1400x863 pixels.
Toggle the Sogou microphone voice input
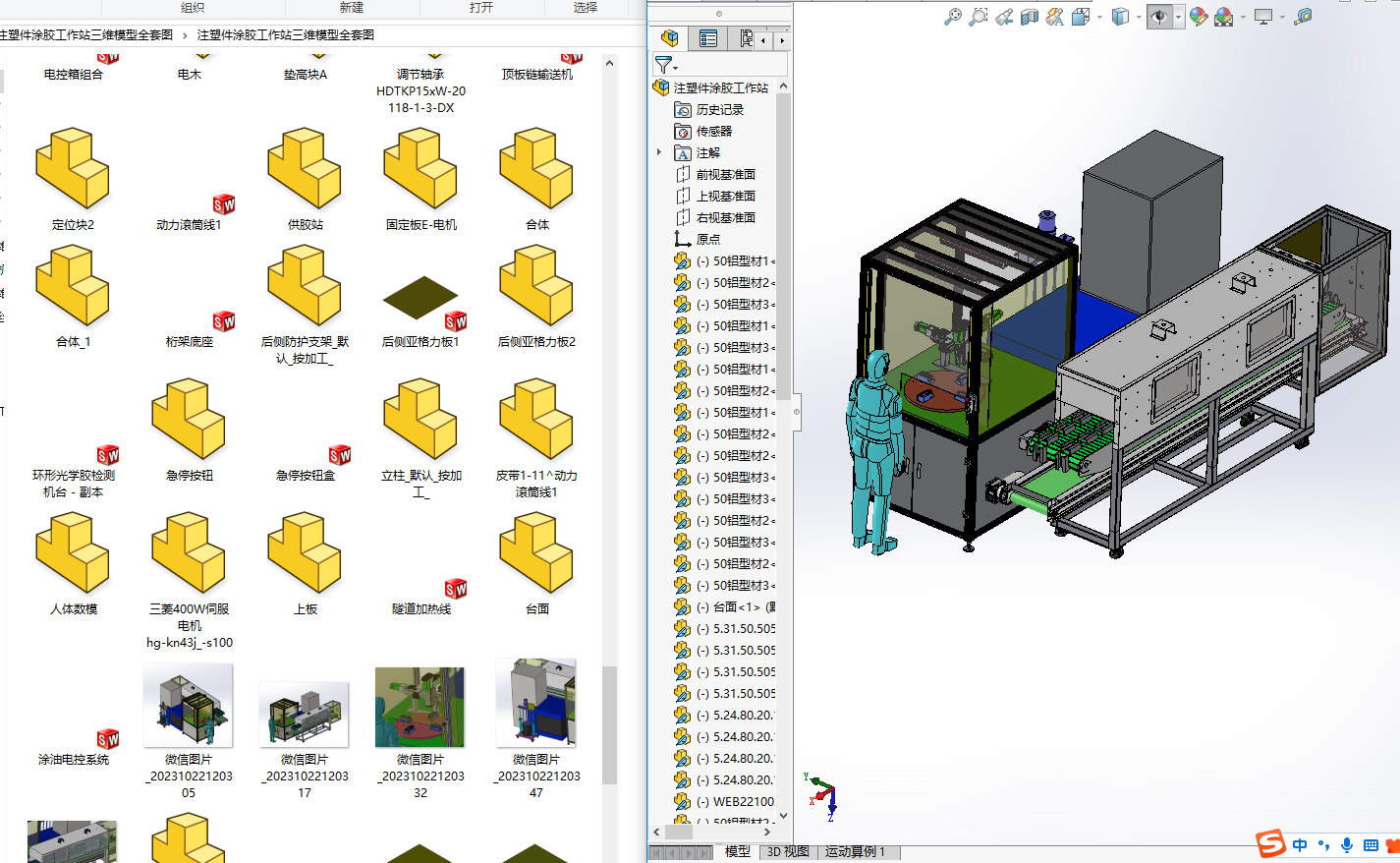1347,845
